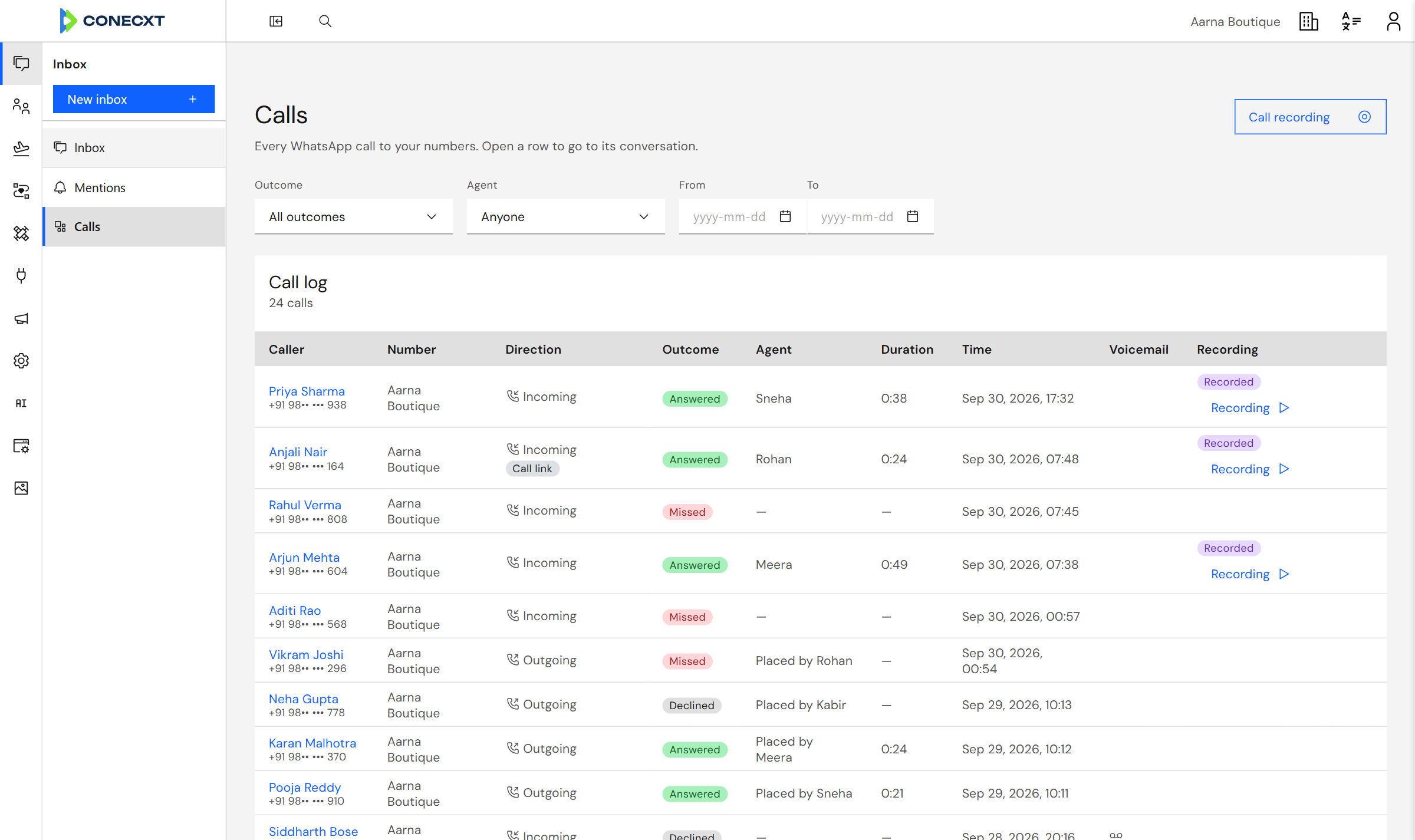Image resolution: width=1415 pixels, height=840 pixels.
Task: Click the Caller column header
Action: click(x=287, y=350)
